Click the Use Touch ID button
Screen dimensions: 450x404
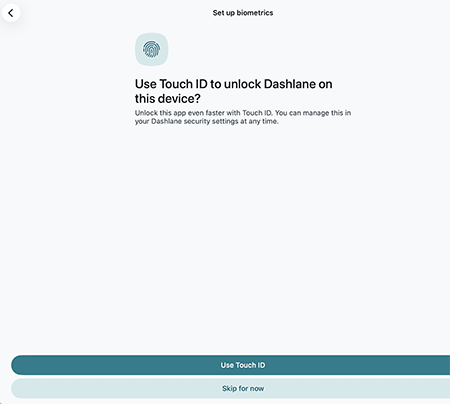231,365
